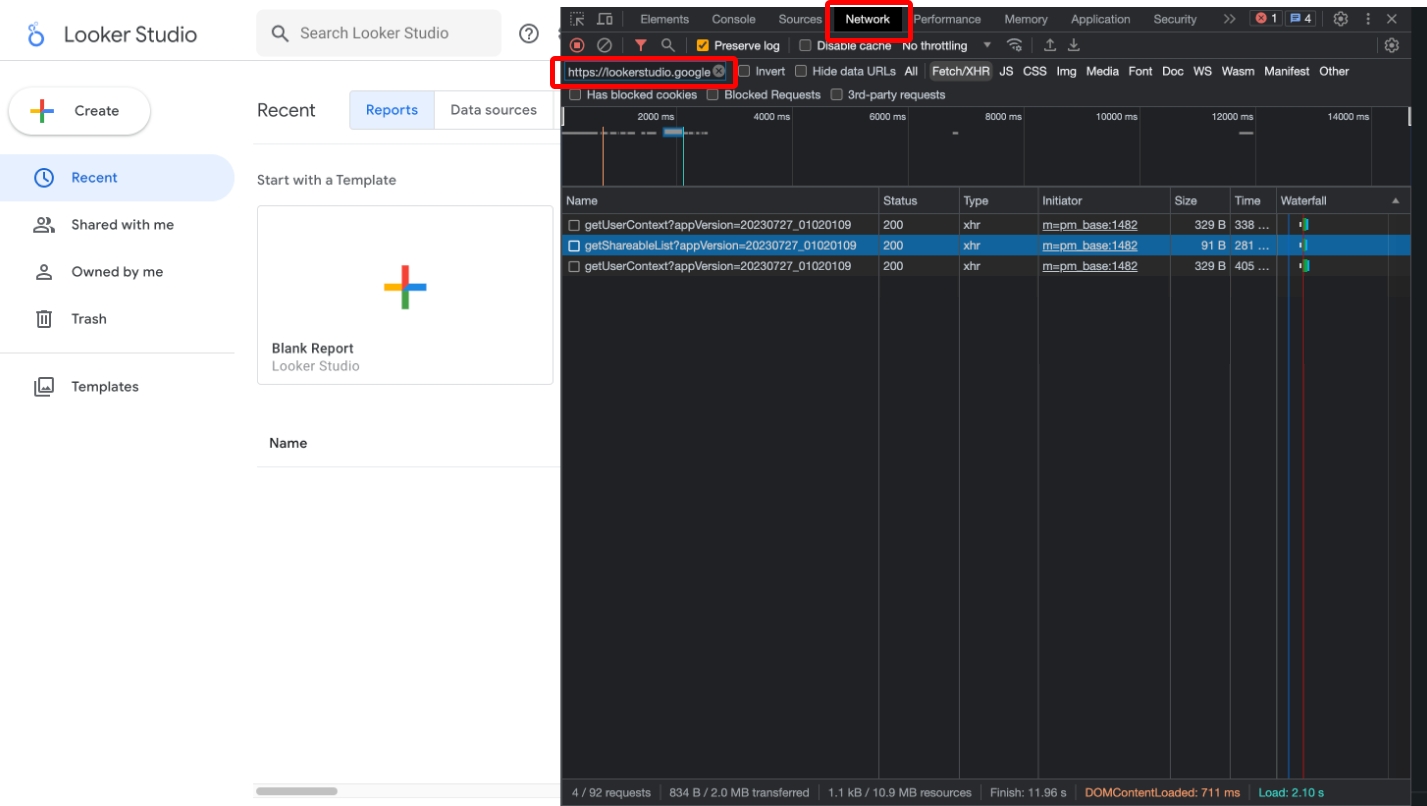Open the Performance tab
This screenshot has width=1427, height=806.
(x=947, y=19)
